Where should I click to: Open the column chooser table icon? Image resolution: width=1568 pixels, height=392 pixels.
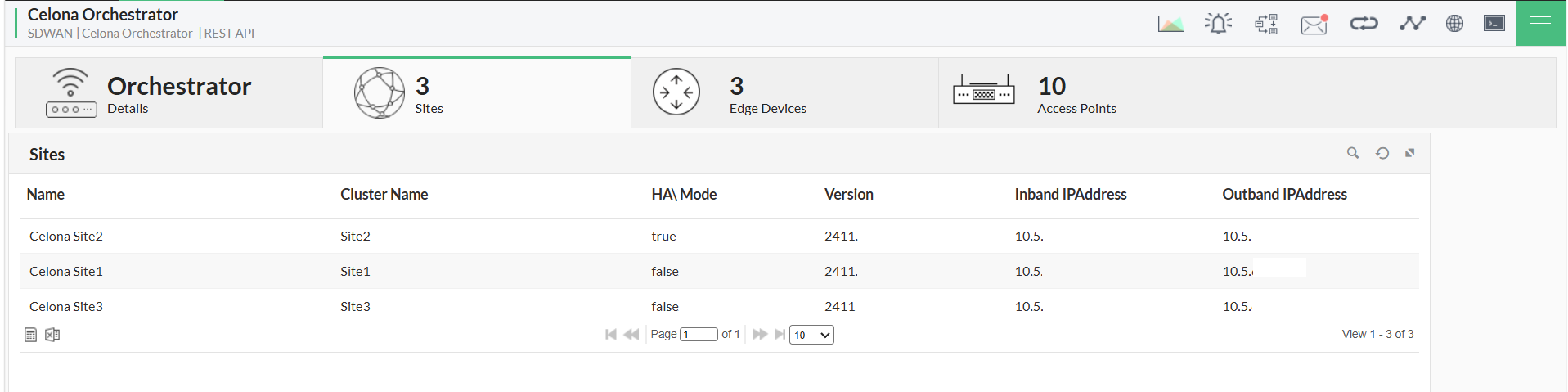[31, 335]
